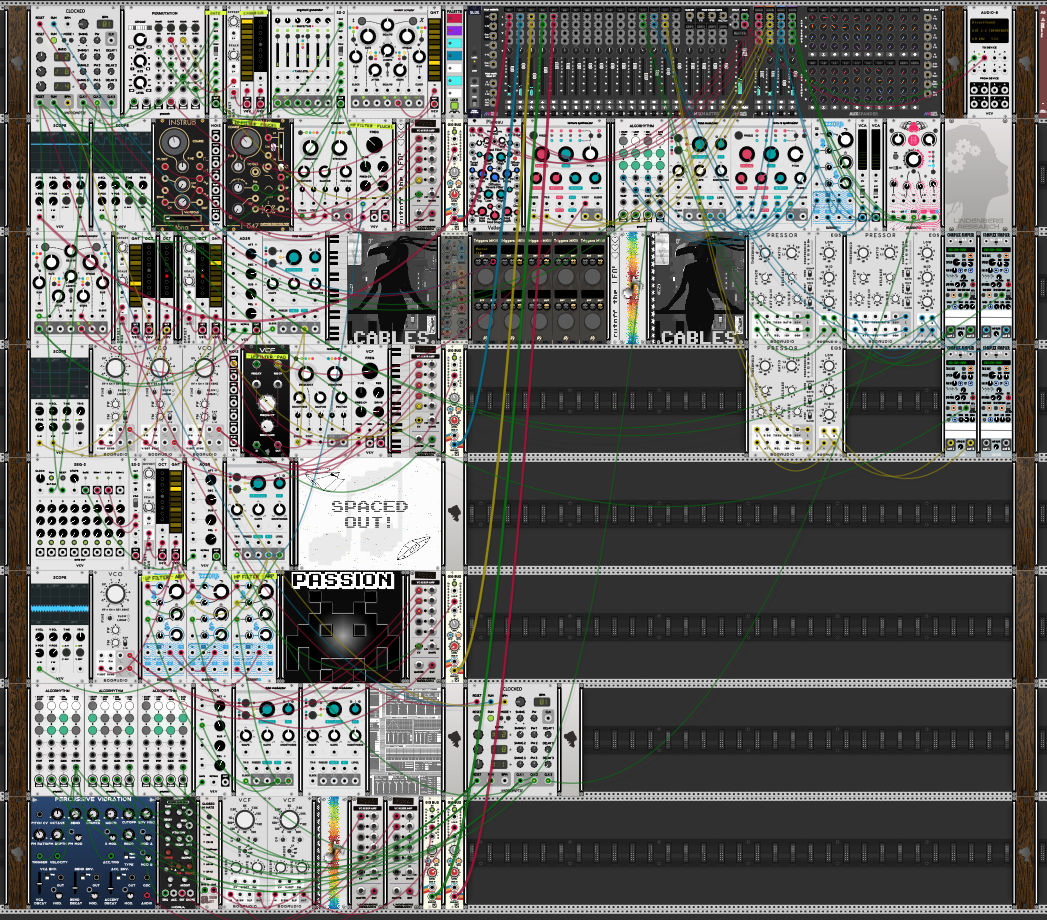Open the Lindenberg Research blank panel
The image size is (1047, 920).
(978, 174)
